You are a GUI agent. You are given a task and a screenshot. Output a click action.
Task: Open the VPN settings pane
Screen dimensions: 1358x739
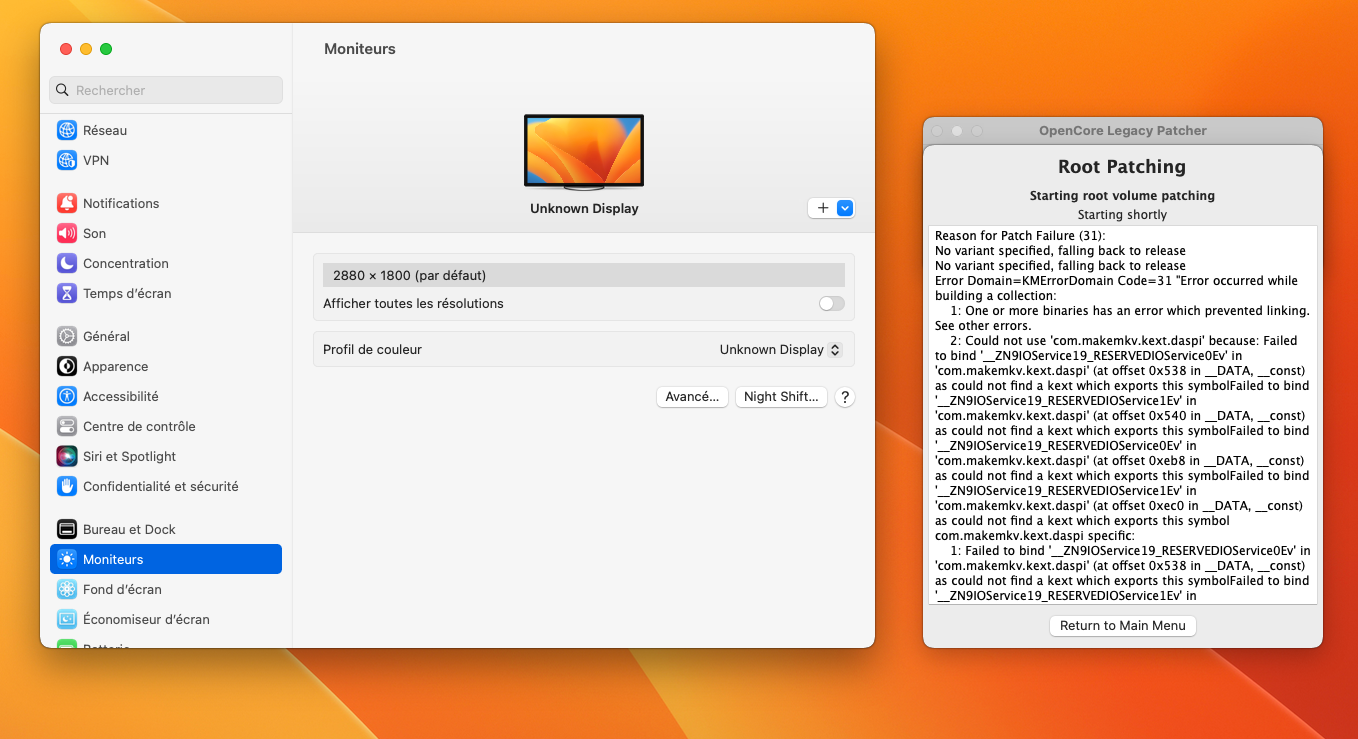click(x=166, y=160)
